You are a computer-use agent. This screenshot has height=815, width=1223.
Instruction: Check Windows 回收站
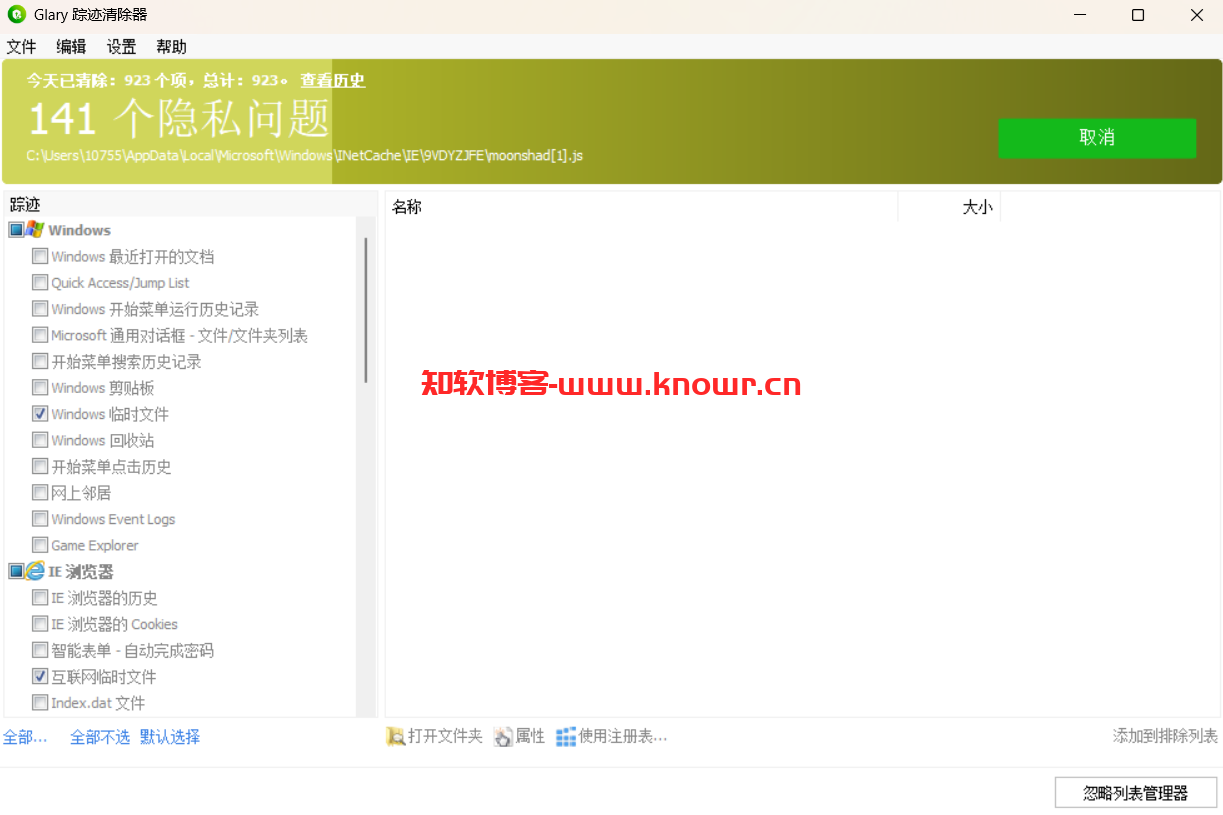point(40,440)
